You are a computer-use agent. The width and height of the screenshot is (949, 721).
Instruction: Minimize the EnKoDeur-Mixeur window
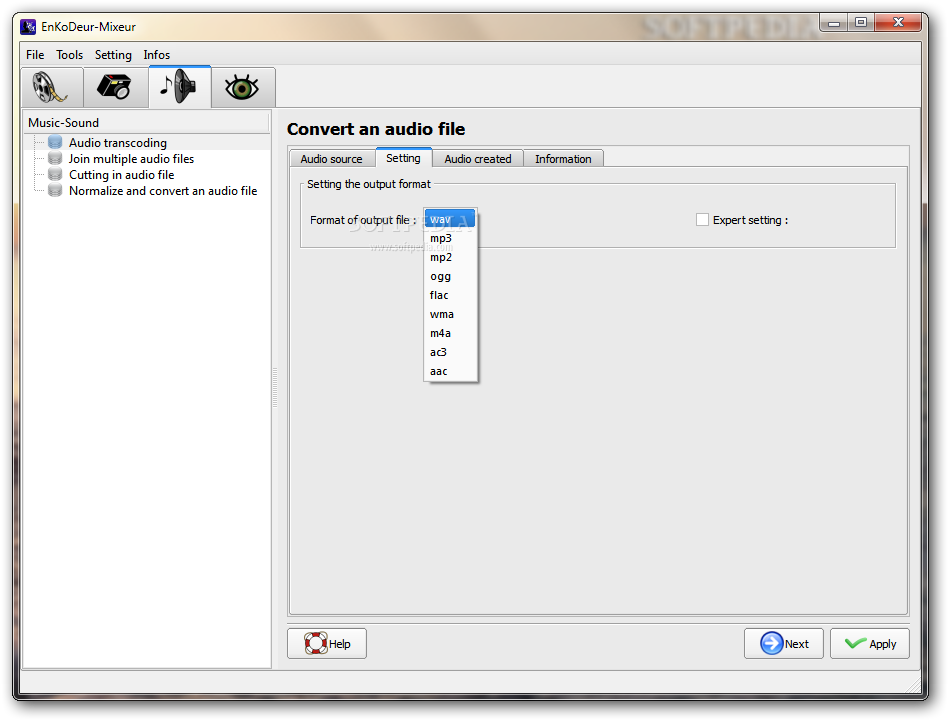click(x=834, y=23)
